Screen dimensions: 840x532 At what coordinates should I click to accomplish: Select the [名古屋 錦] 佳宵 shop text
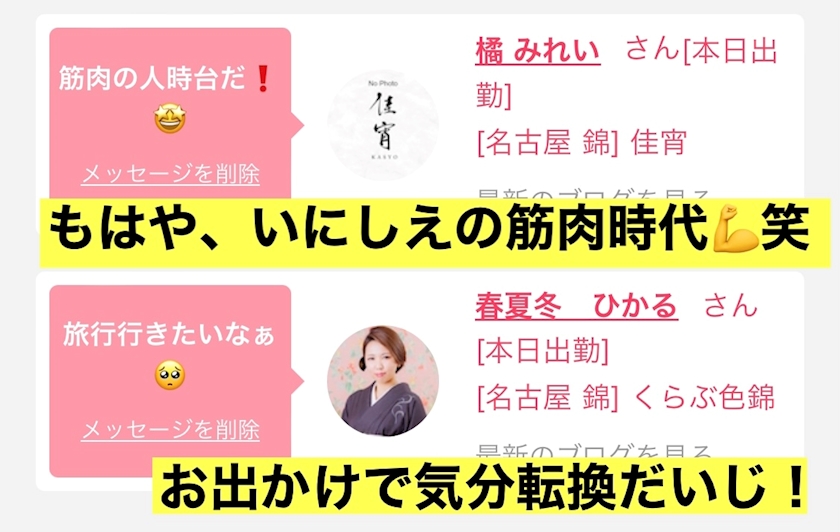coord(582,143)
